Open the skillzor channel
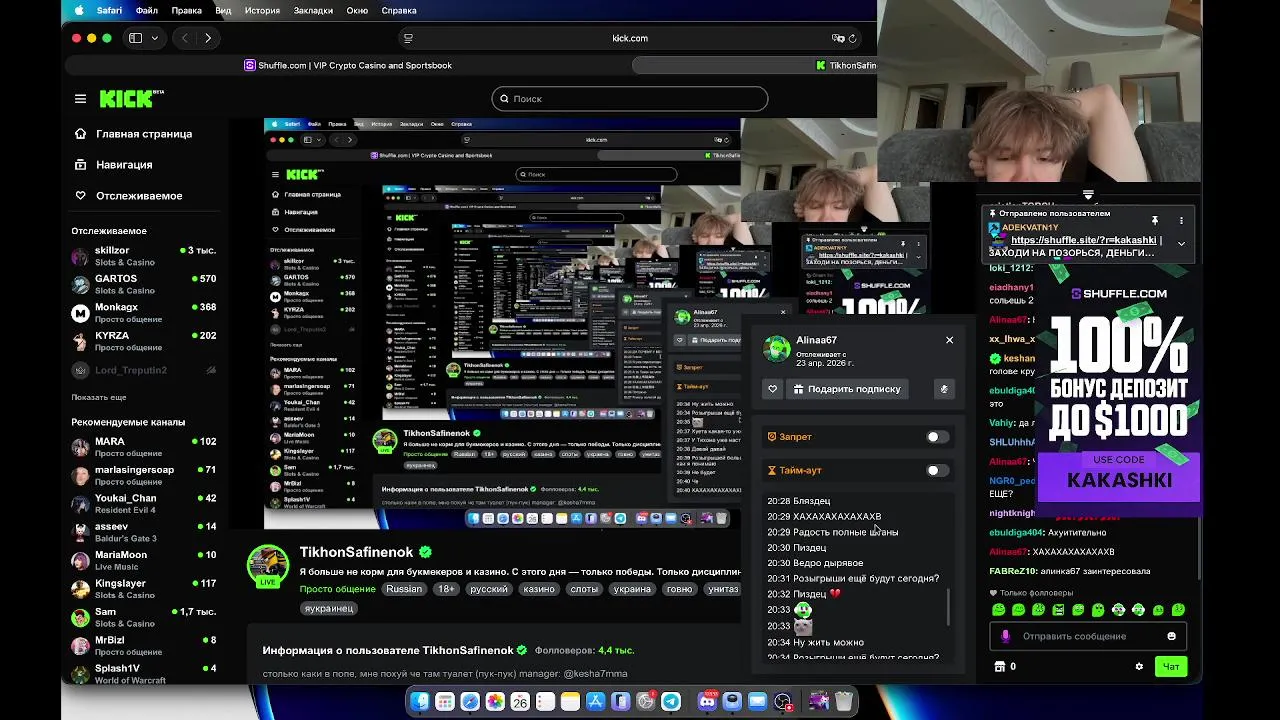1280x720 pixels. click(144, 256)
